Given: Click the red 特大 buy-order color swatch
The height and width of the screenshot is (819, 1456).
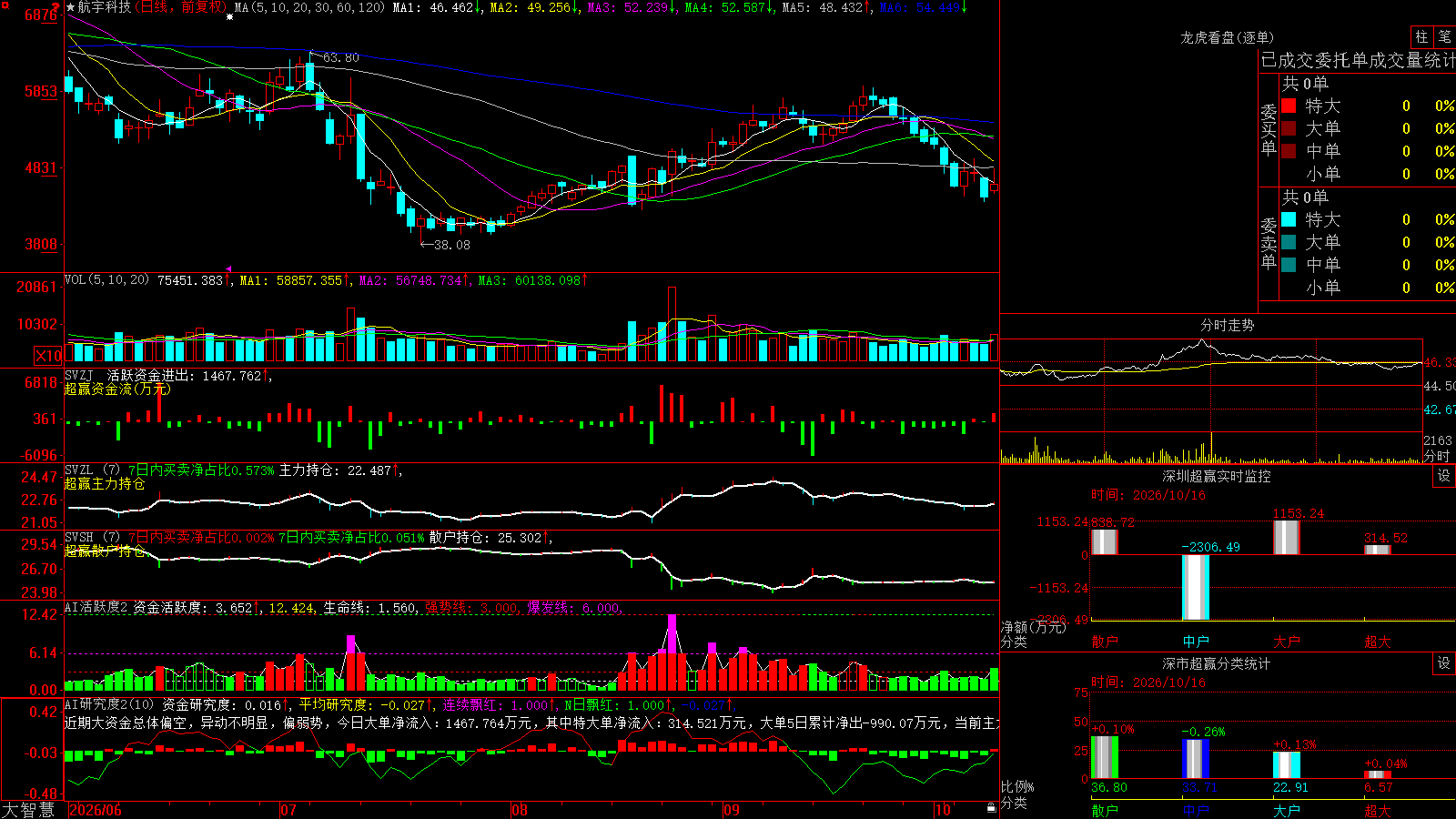Looking at the screenshot, I should pyautogui.click(x=1289, y=106).
